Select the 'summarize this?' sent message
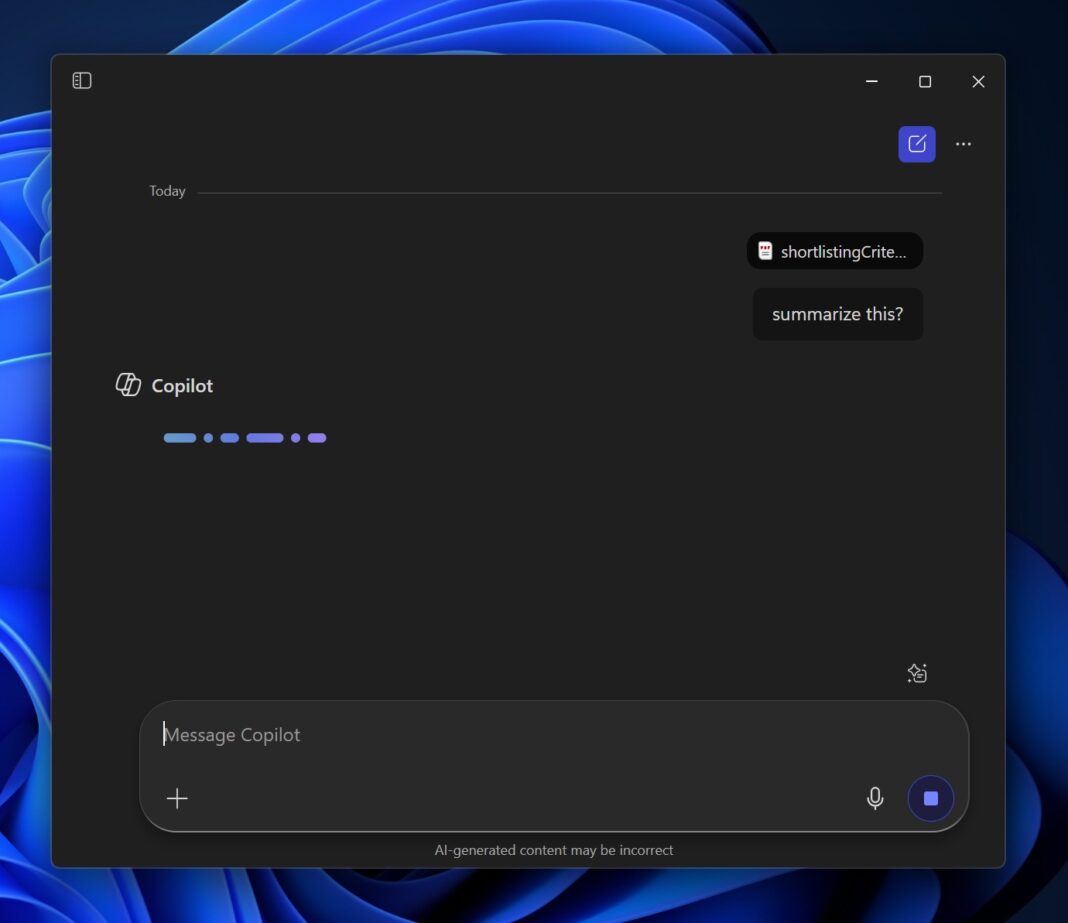Viewport: 1068px width, 923px height. coord(837,313)
